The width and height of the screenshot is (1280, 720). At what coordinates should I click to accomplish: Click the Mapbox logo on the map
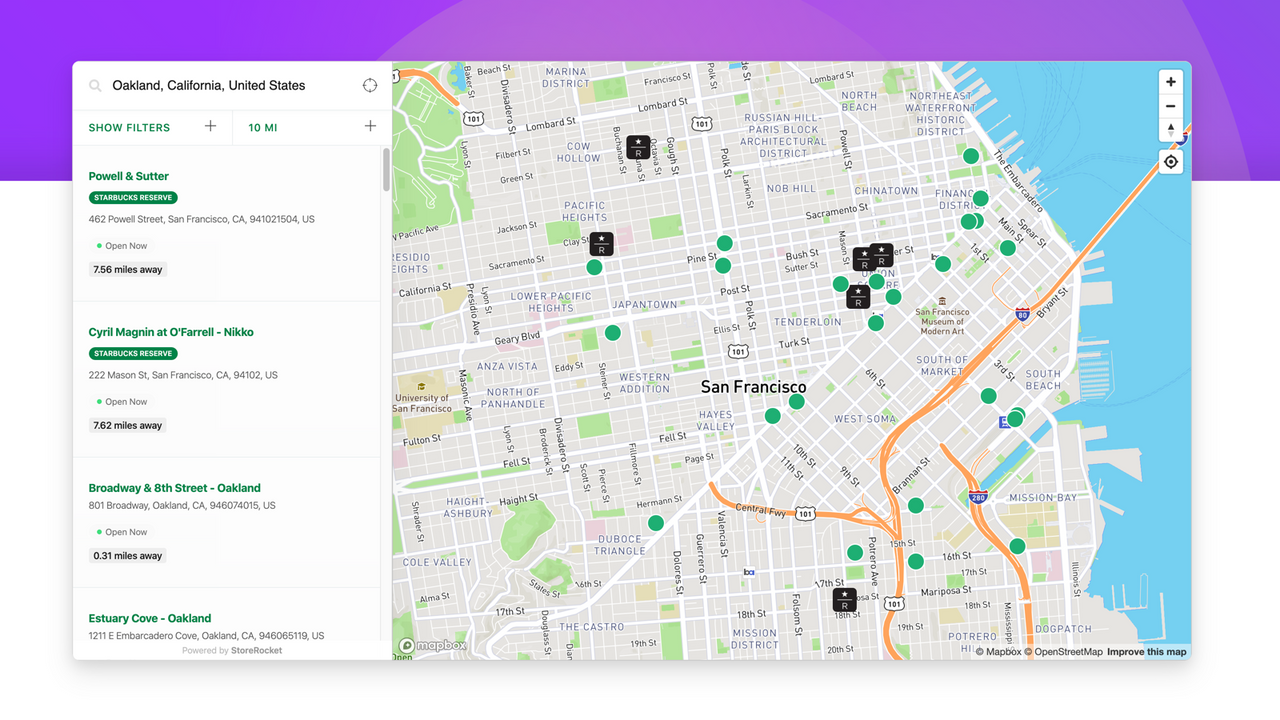click(430, 645)
